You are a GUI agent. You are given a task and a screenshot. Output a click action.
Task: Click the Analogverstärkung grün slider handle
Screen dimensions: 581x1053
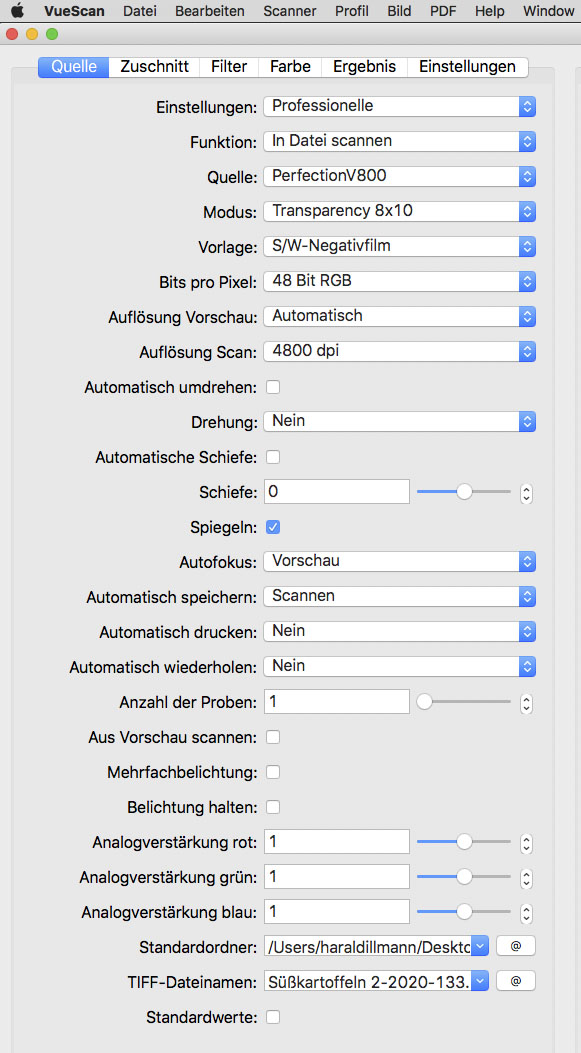point(464,877)
